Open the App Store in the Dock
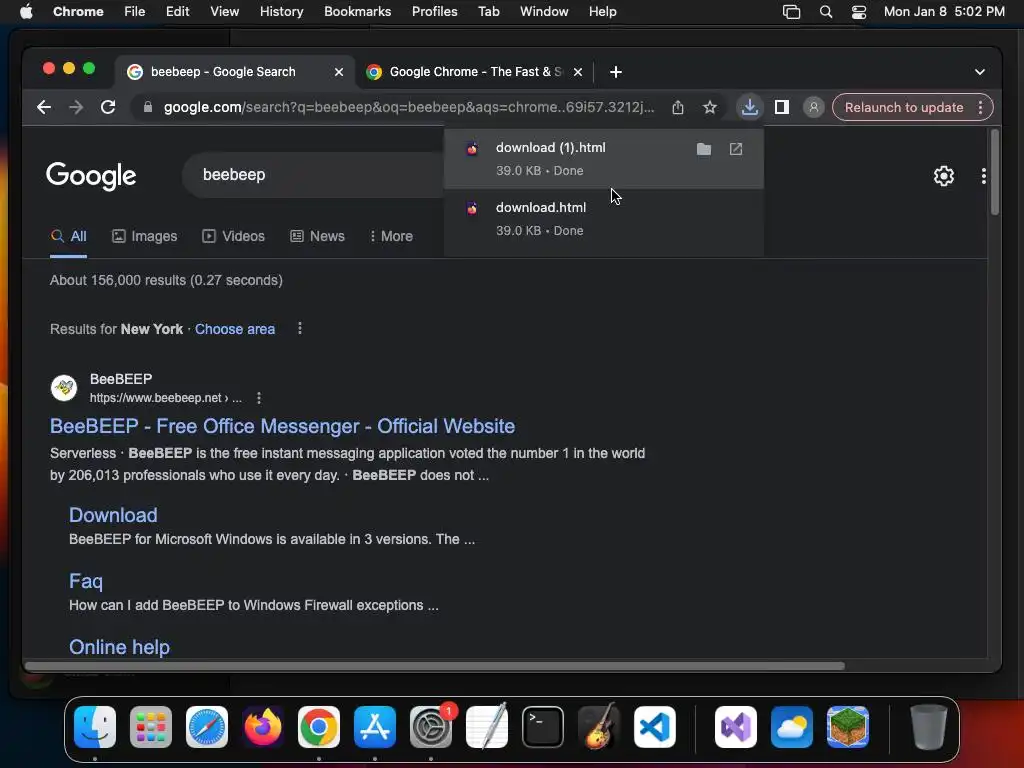Image resolution: width=1024 pixels, height=768 pixels. (375, 727)
